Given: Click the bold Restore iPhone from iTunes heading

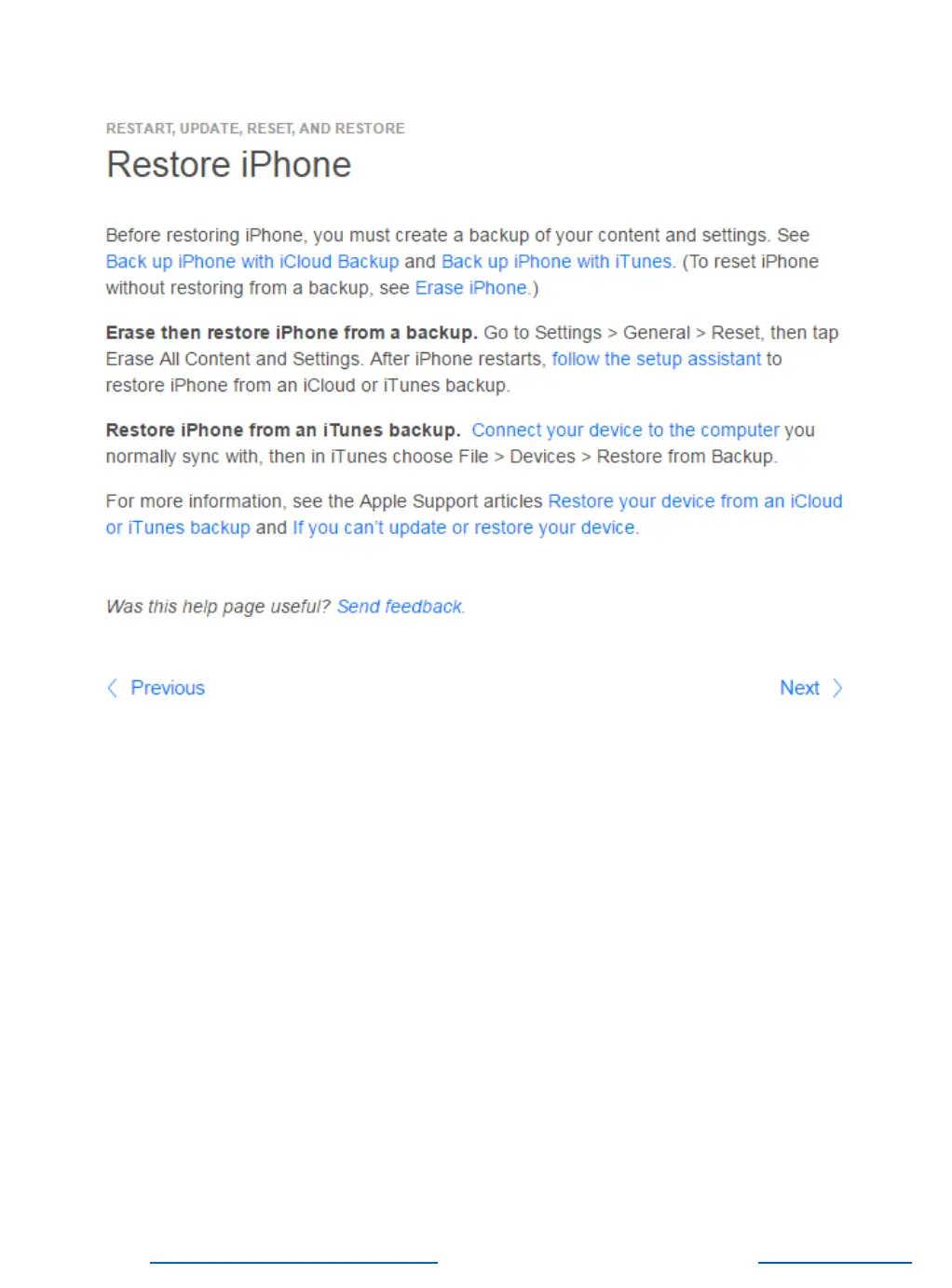Looking at the screenshot, I should click(283, 430).
